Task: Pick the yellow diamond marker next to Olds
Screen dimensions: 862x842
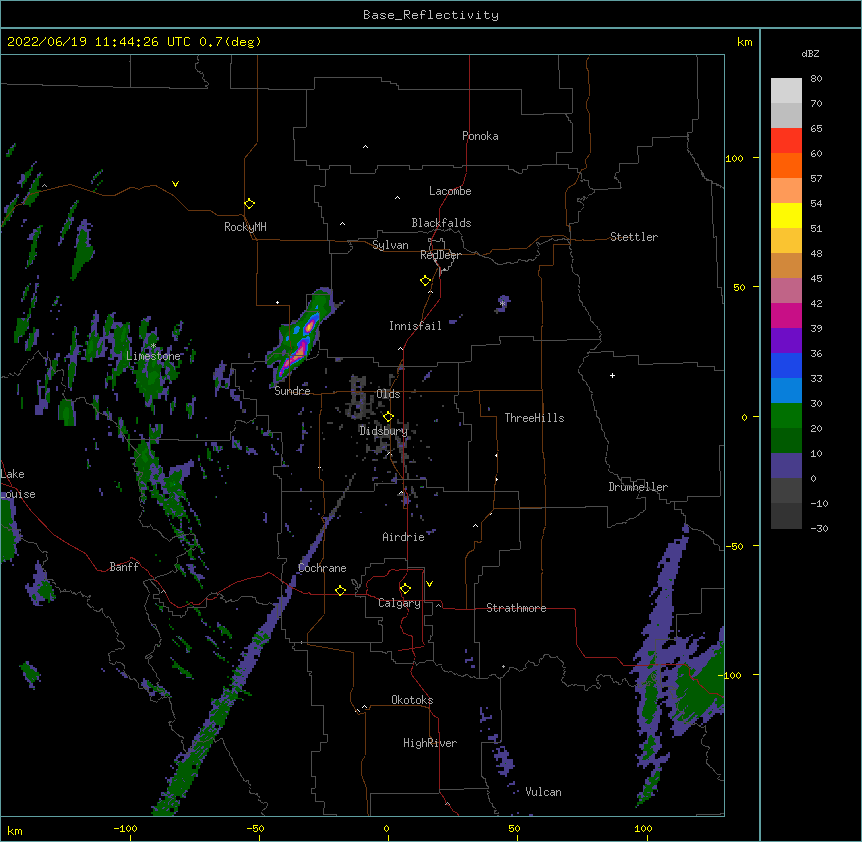Action: 388,416
